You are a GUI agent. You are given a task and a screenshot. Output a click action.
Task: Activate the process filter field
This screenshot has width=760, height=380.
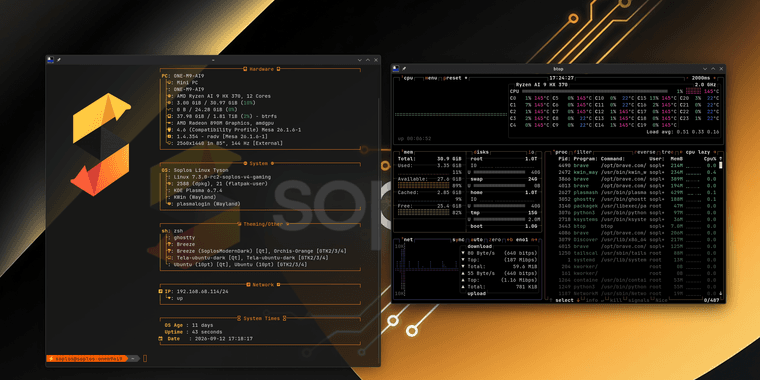pyautogui.click(x=583, y=152)
